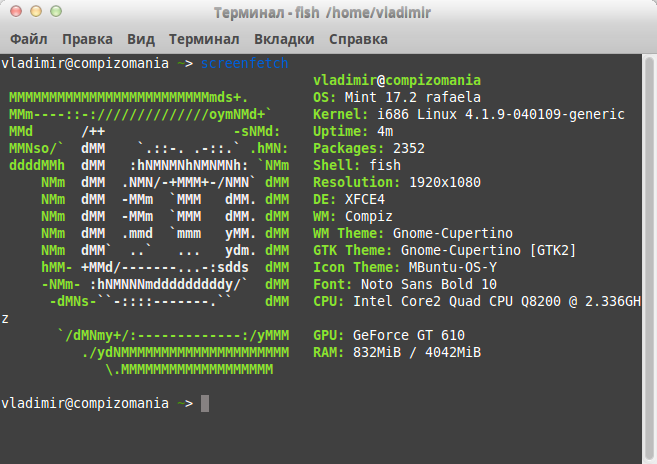
Task: Click the Kernel i686 Linux 4.1.9-040109-generic line
Action: click(x=469, y=114)
